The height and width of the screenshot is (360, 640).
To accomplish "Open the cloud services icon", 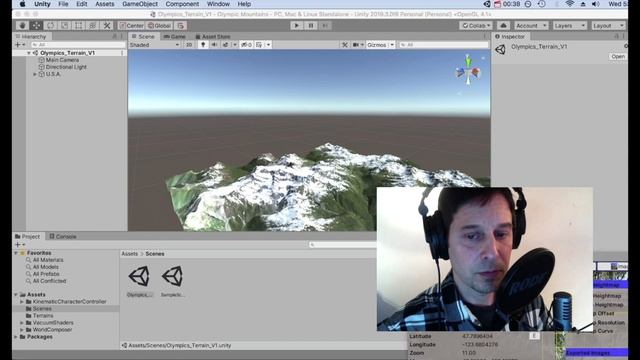I will [x=503, y=26].
